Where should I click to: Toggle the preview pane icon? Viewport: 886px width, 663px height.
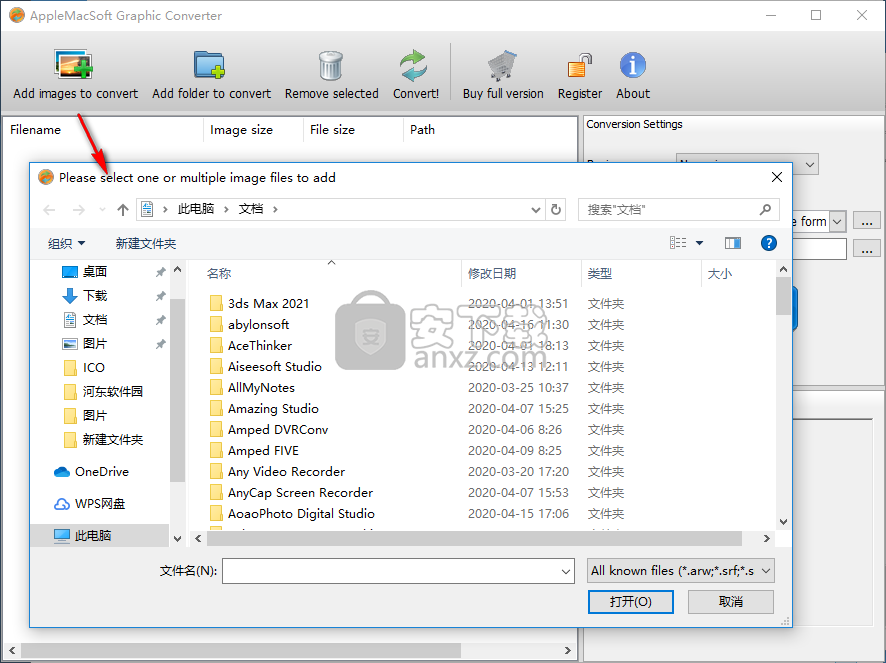[733, 243]
